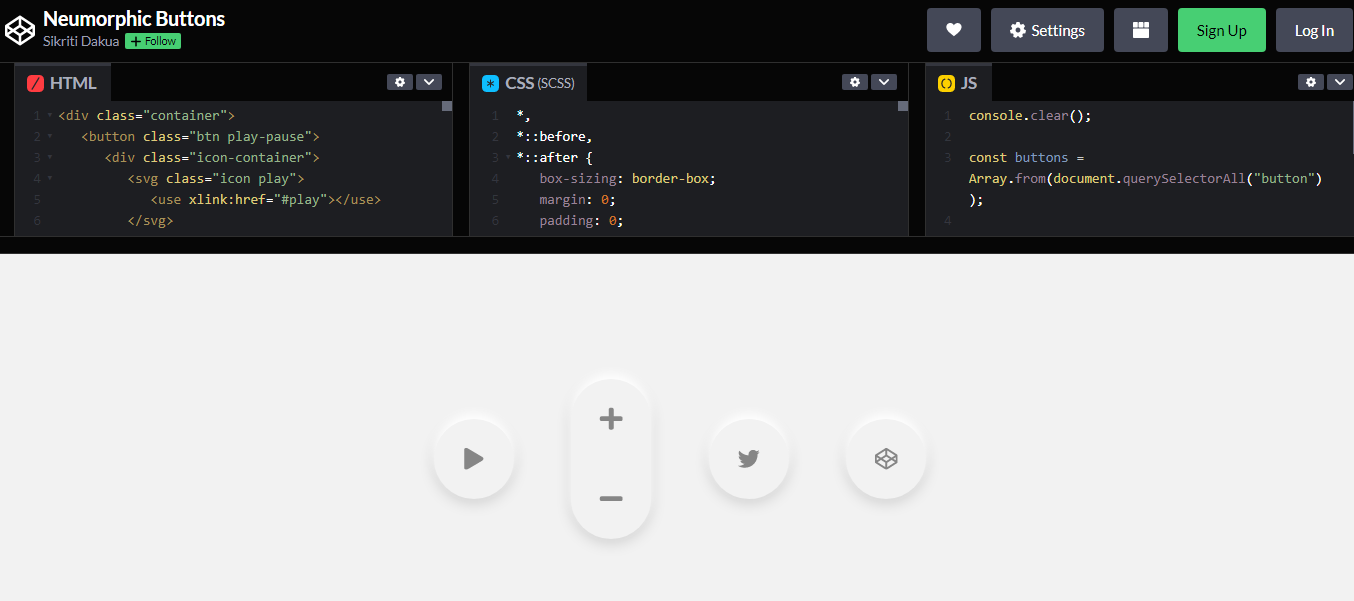Viewport: 1354px width, 601px height.
Task: Select the CSS (SCSS) editor tab
Action: pyautogui.click(x=529, y=83)
